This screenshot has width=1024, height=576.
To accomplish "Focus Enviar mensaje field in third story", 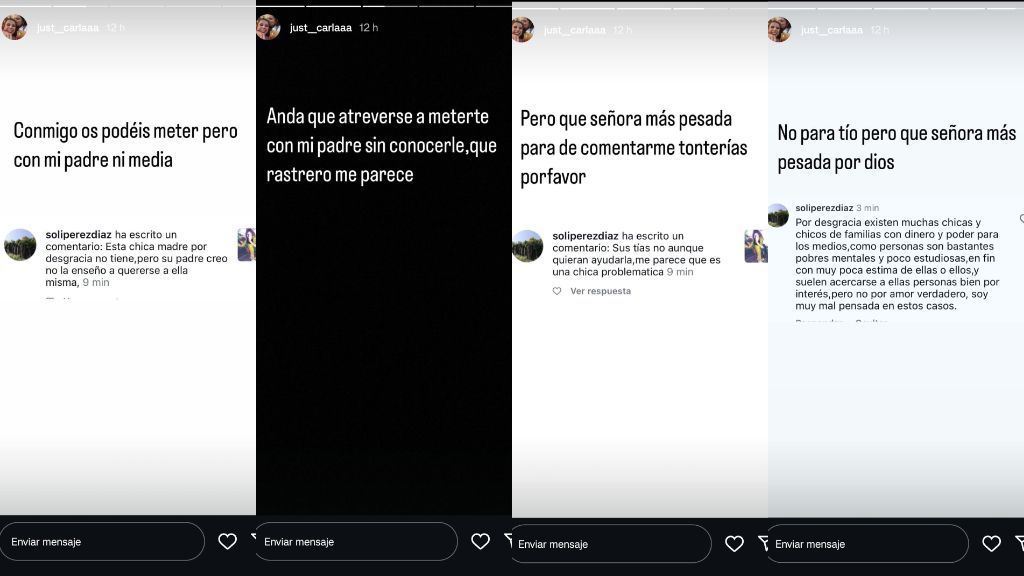I will (610, 543).
